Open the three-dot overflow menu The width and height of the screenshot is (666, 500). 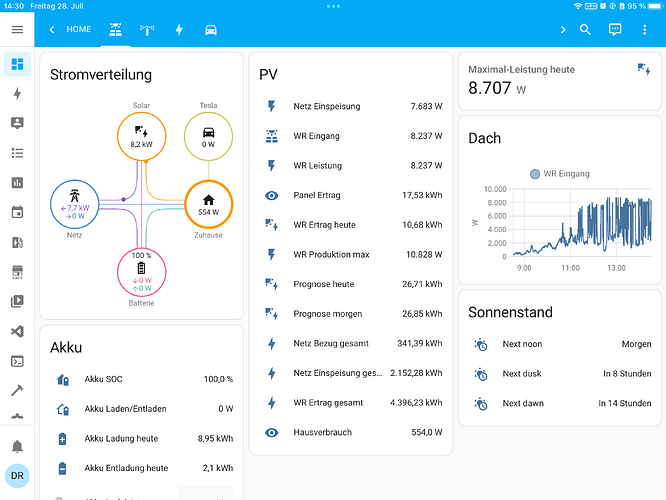[645, 29]
